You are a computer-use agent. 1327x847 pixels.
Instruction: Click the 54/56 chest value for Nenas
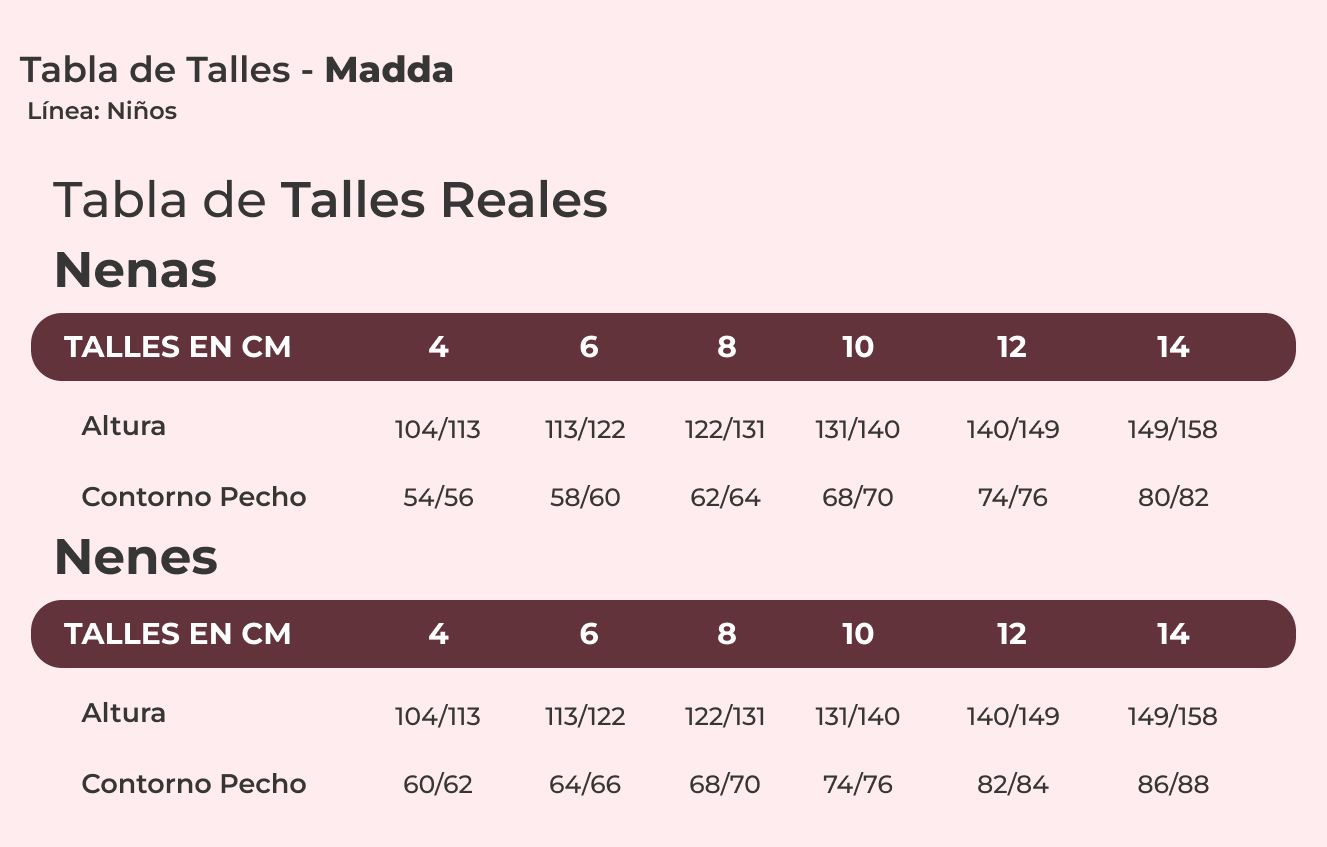pyautogui.click(x=438, y=498)
